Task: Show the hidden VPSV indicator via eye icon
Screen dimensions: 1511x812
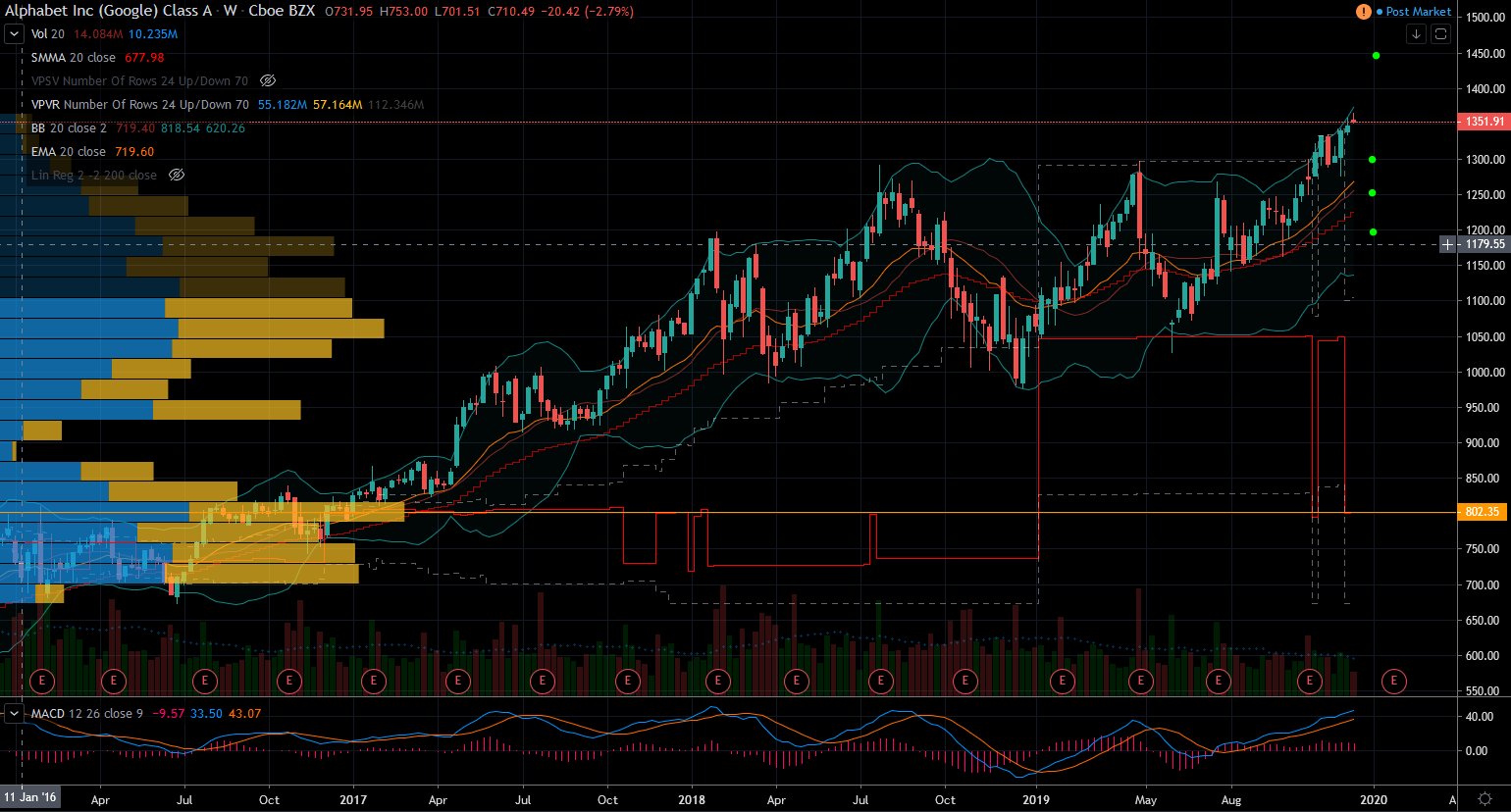Action: [268, 81]
